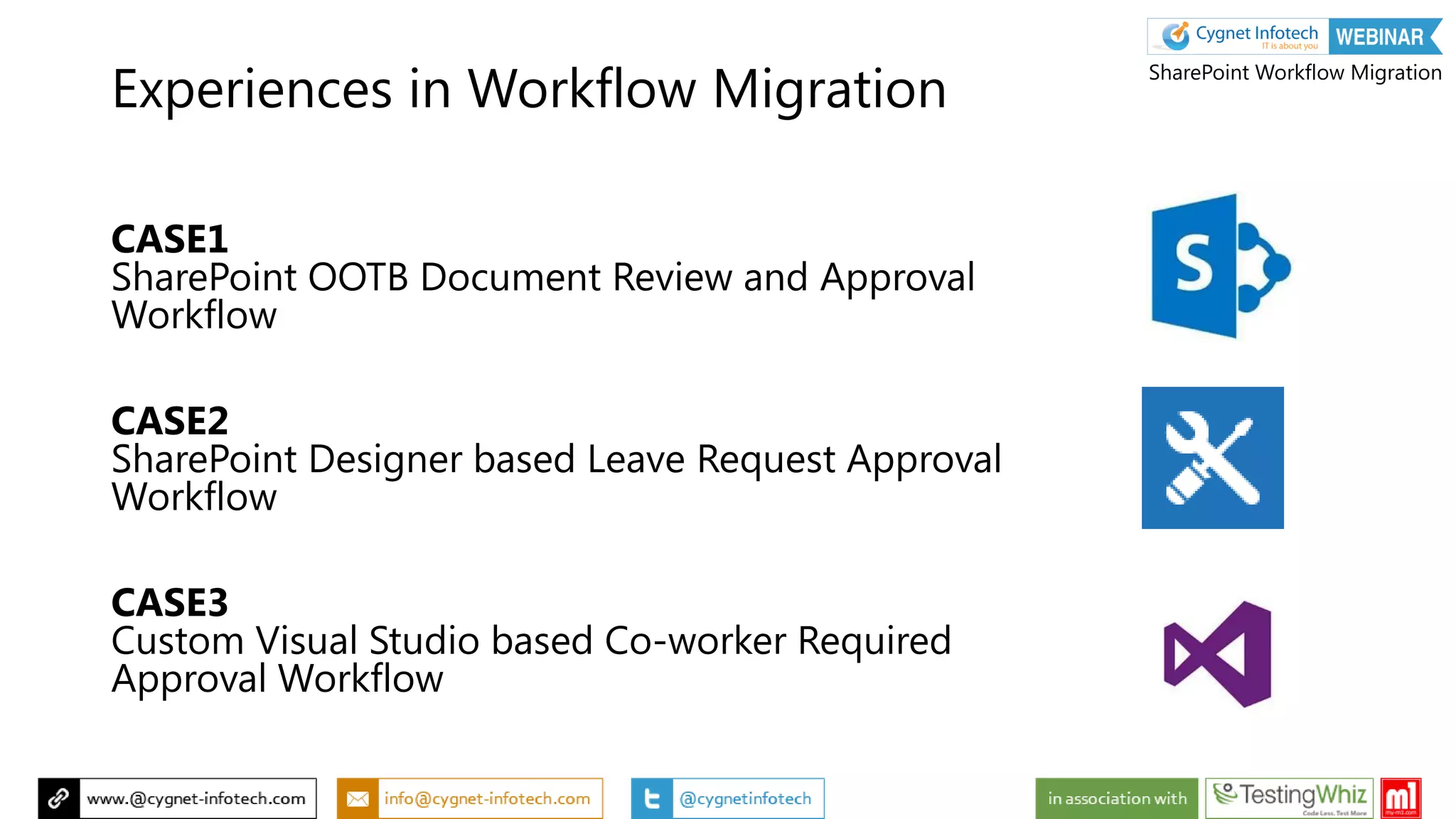This screenshot has height=819, width=1456.
Task: Click the SharePoint logo icon
Action: pyautogui.click(x=1221, y=266)
